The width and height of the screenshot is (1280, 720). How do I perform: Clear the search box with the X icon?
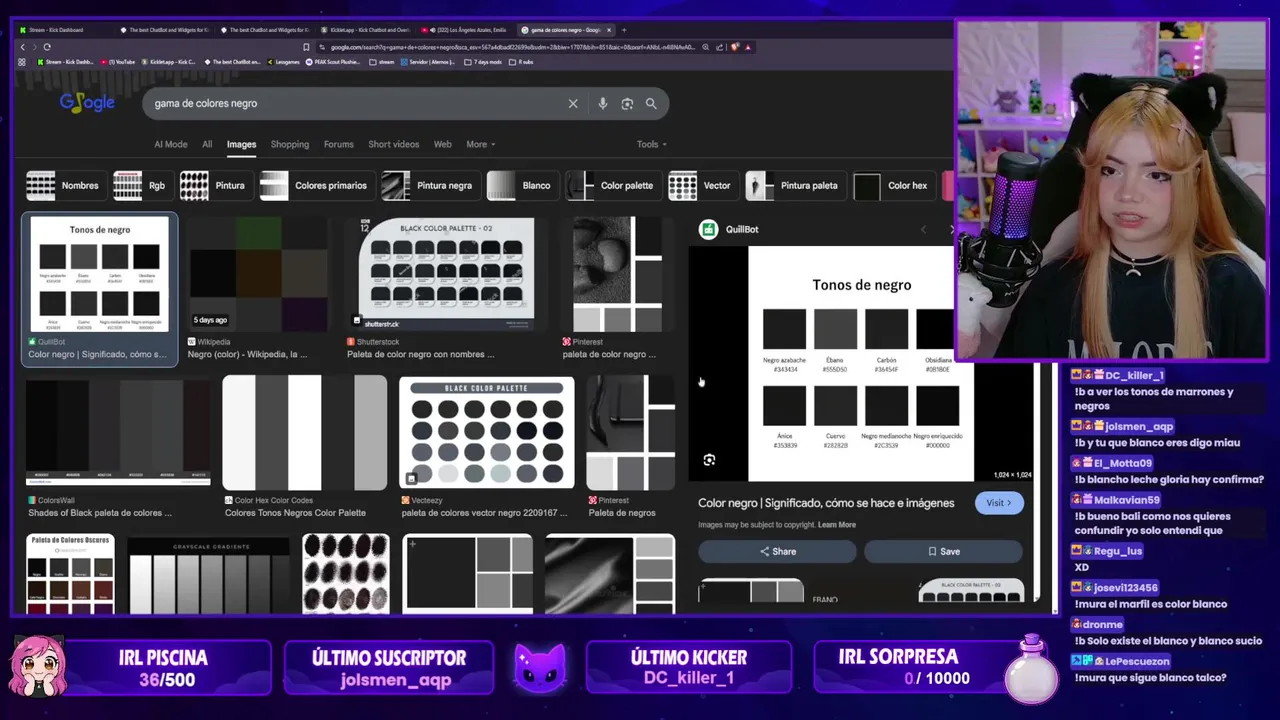point(573,103)
